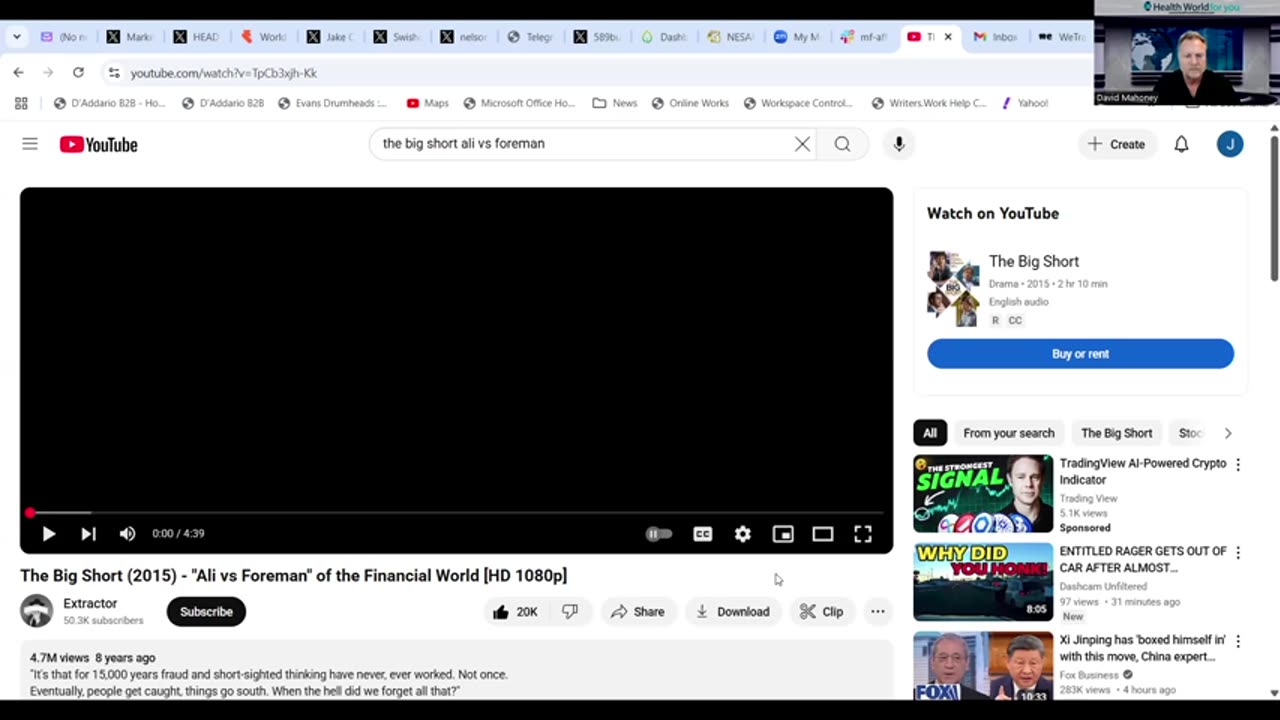Image resolution: width=1280 pixels, height=720 pixels.
Task: Open TradingView AI-Powered Crypto Indicator thumbnail
Action: tap(983, 494)
